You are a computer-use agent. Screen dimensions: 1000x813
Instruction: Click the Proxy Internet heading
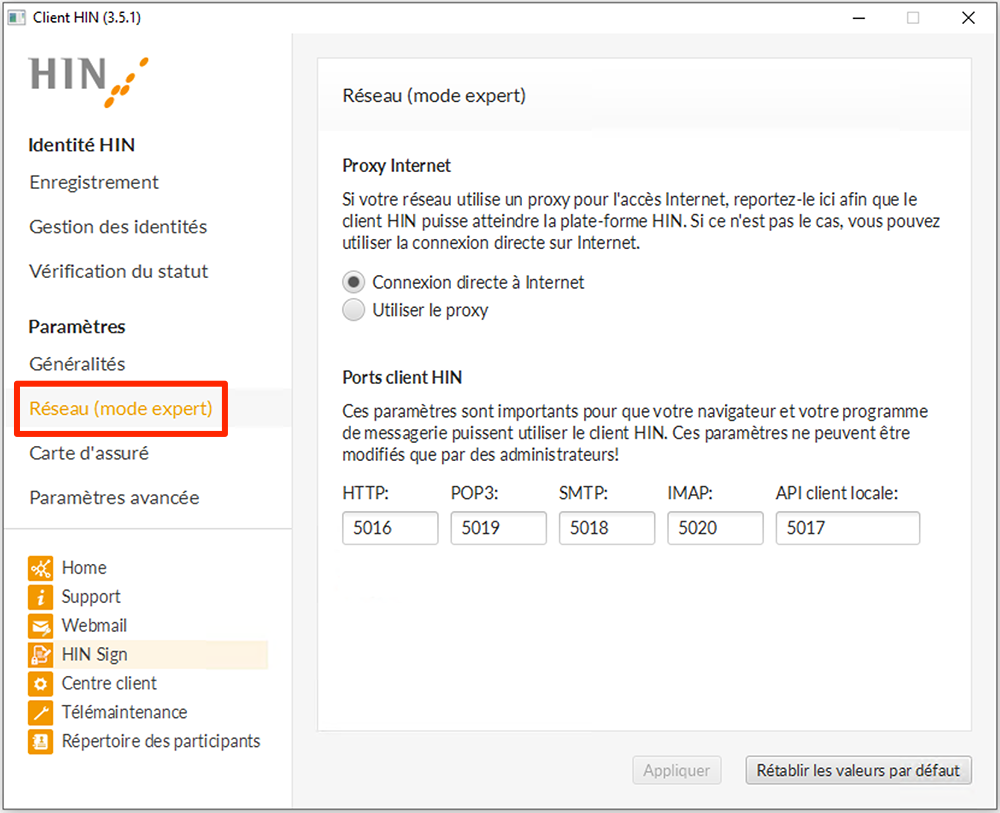[x=396, y=166]
